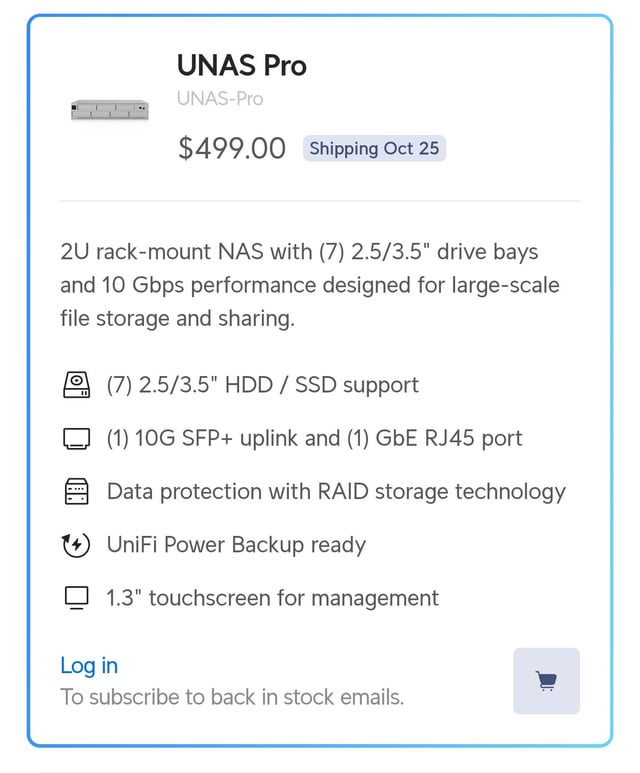Open the UNAS Pro product thumbnail image
This screenshot has width=640, height=773.
[110, 109]
